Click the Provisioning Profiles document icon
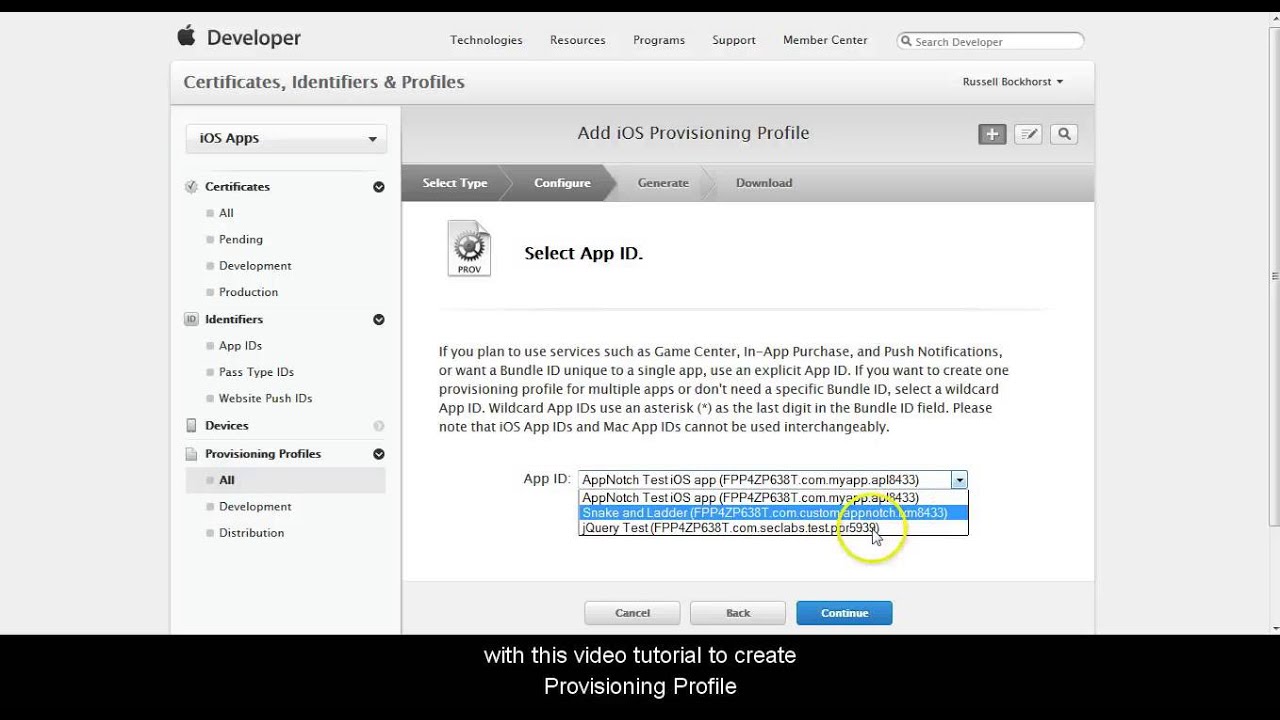 click(x=191, y=454)
